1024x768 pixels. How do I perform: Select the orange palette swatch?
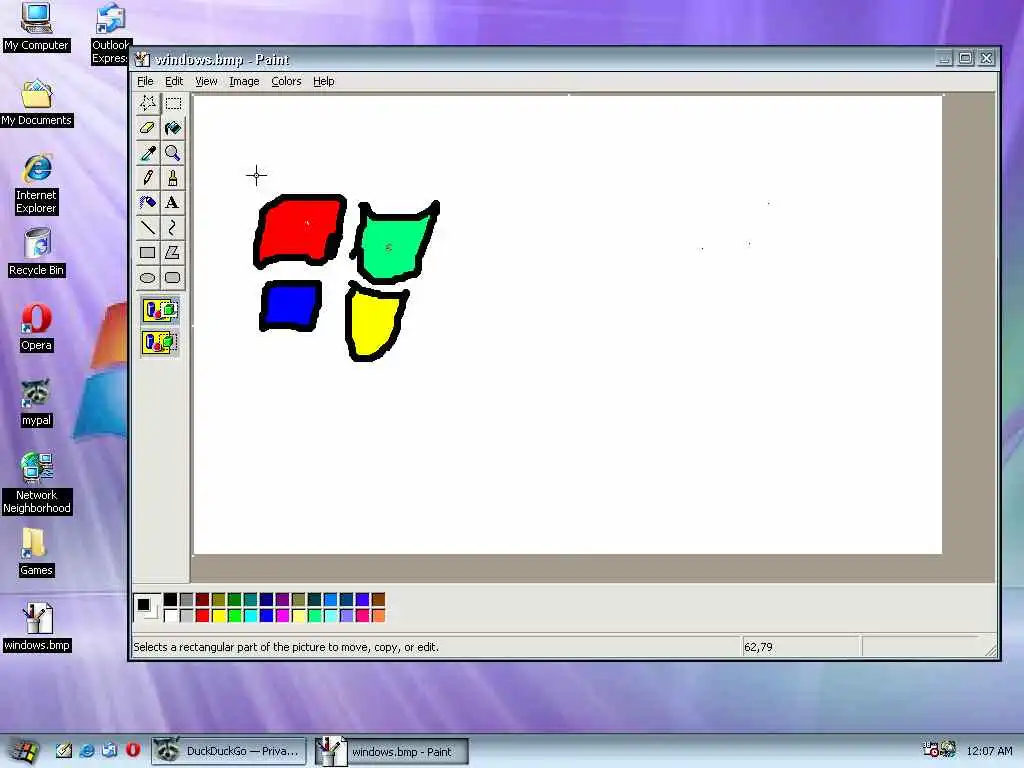pos(379,615)
